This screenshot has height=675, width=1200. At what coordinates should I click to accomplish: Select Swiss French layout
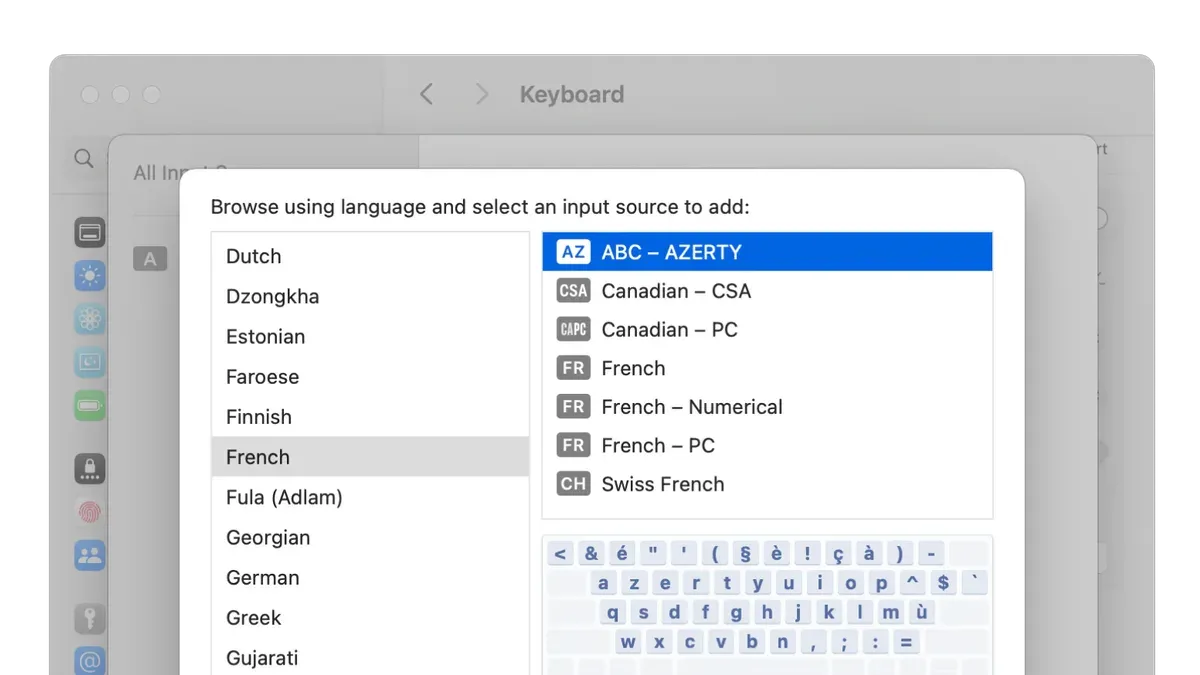click(767, 484)
